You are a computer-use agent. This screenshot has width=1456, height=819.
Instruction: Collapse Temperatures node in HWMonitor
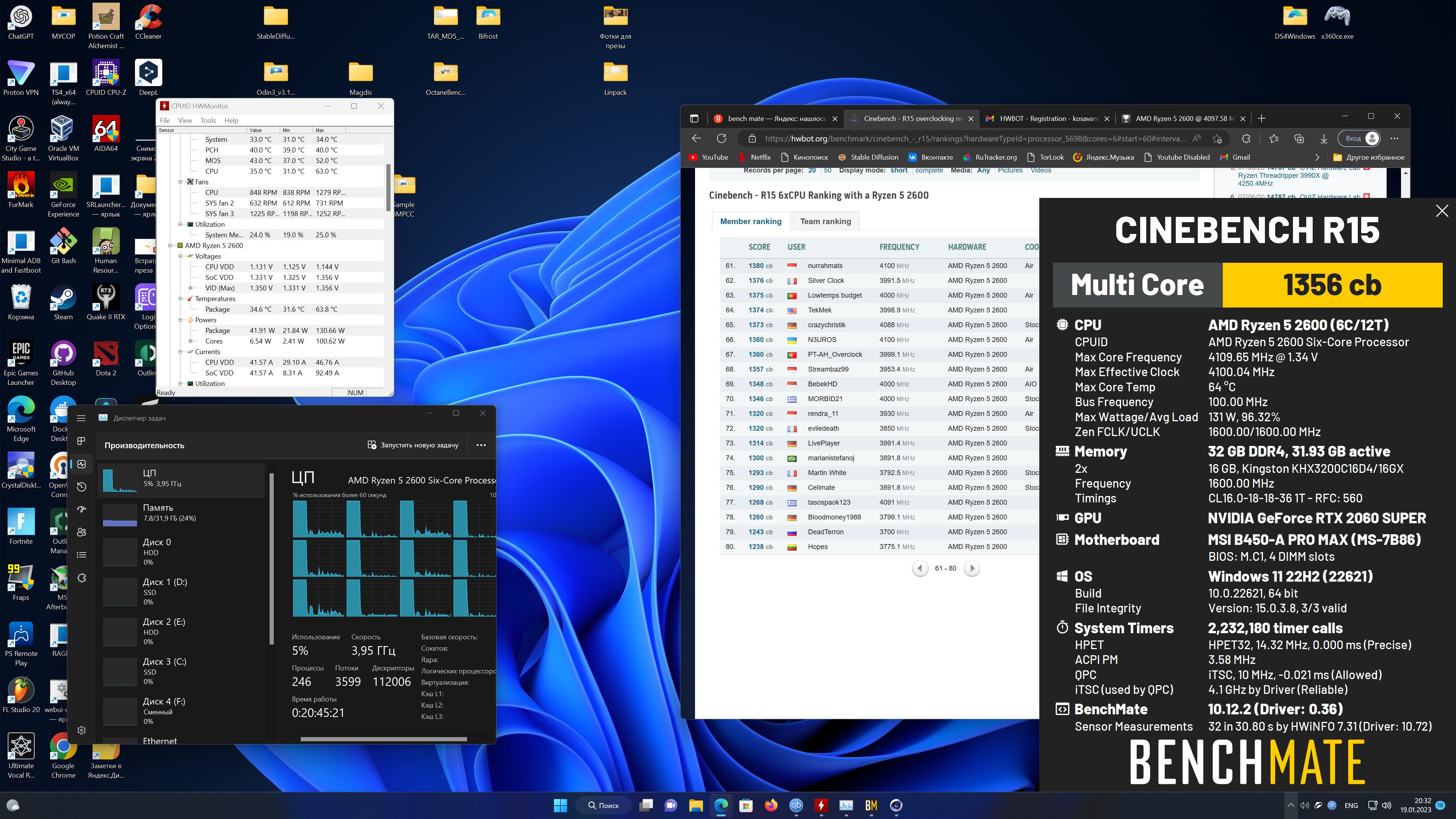tap(181, 298)
